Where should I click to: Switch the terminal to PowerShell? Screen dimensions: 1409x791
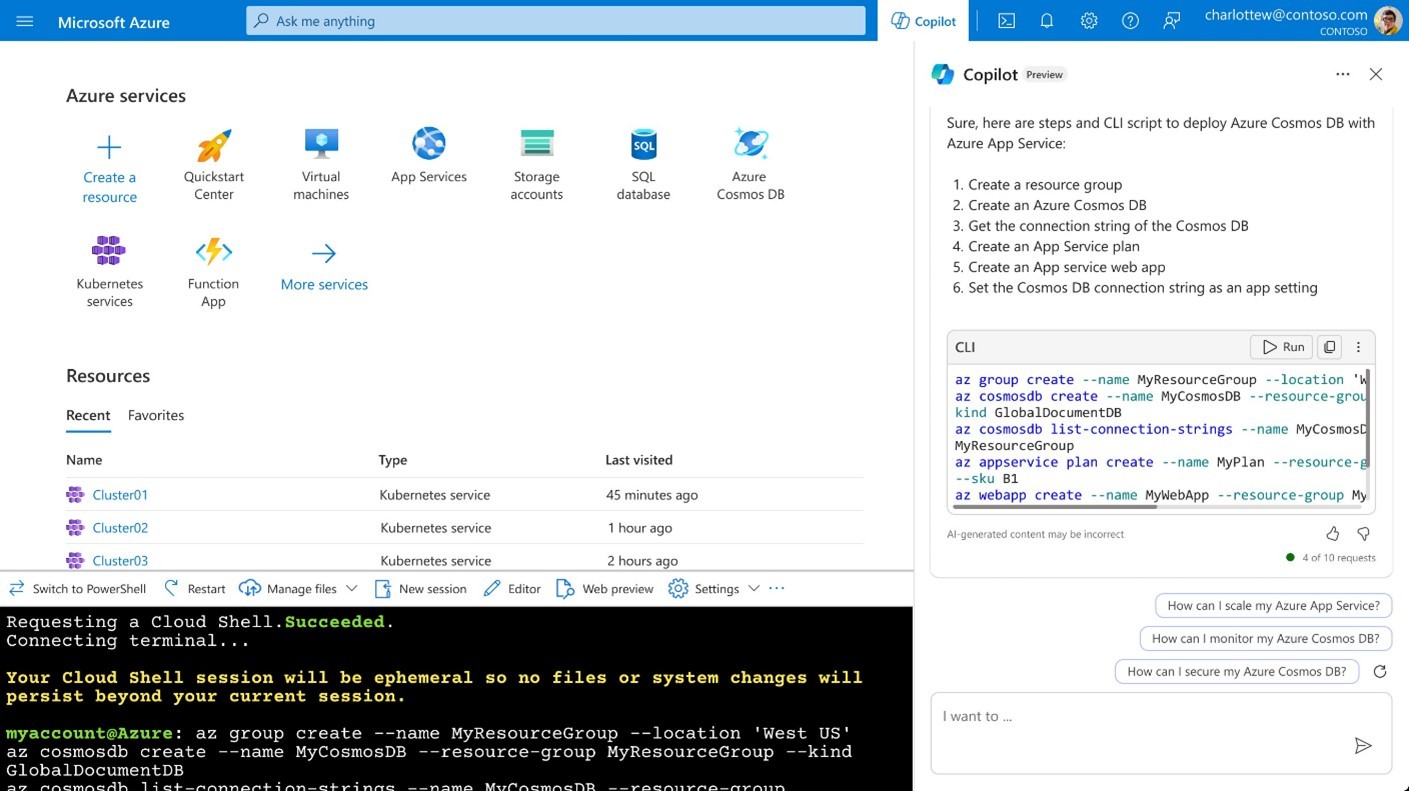77,588
